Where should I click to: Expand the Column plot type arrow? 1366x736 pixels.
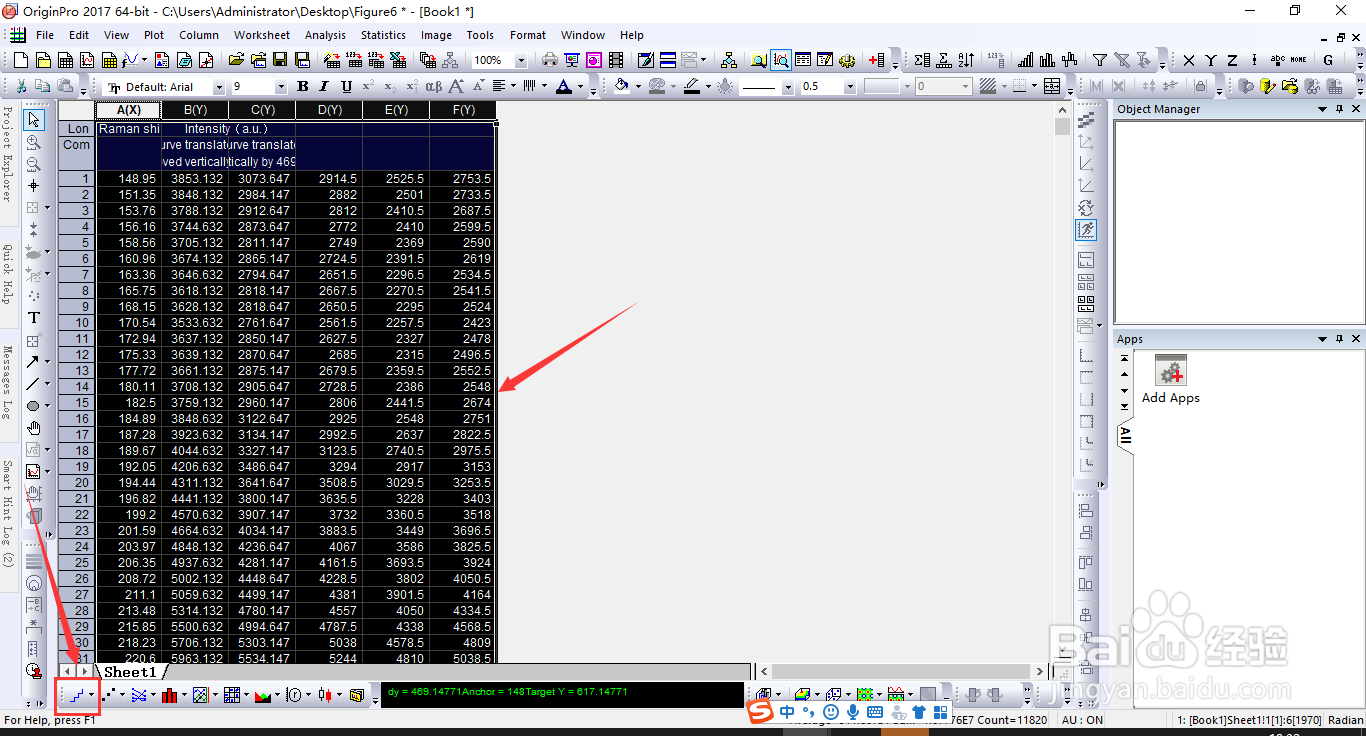184,694
